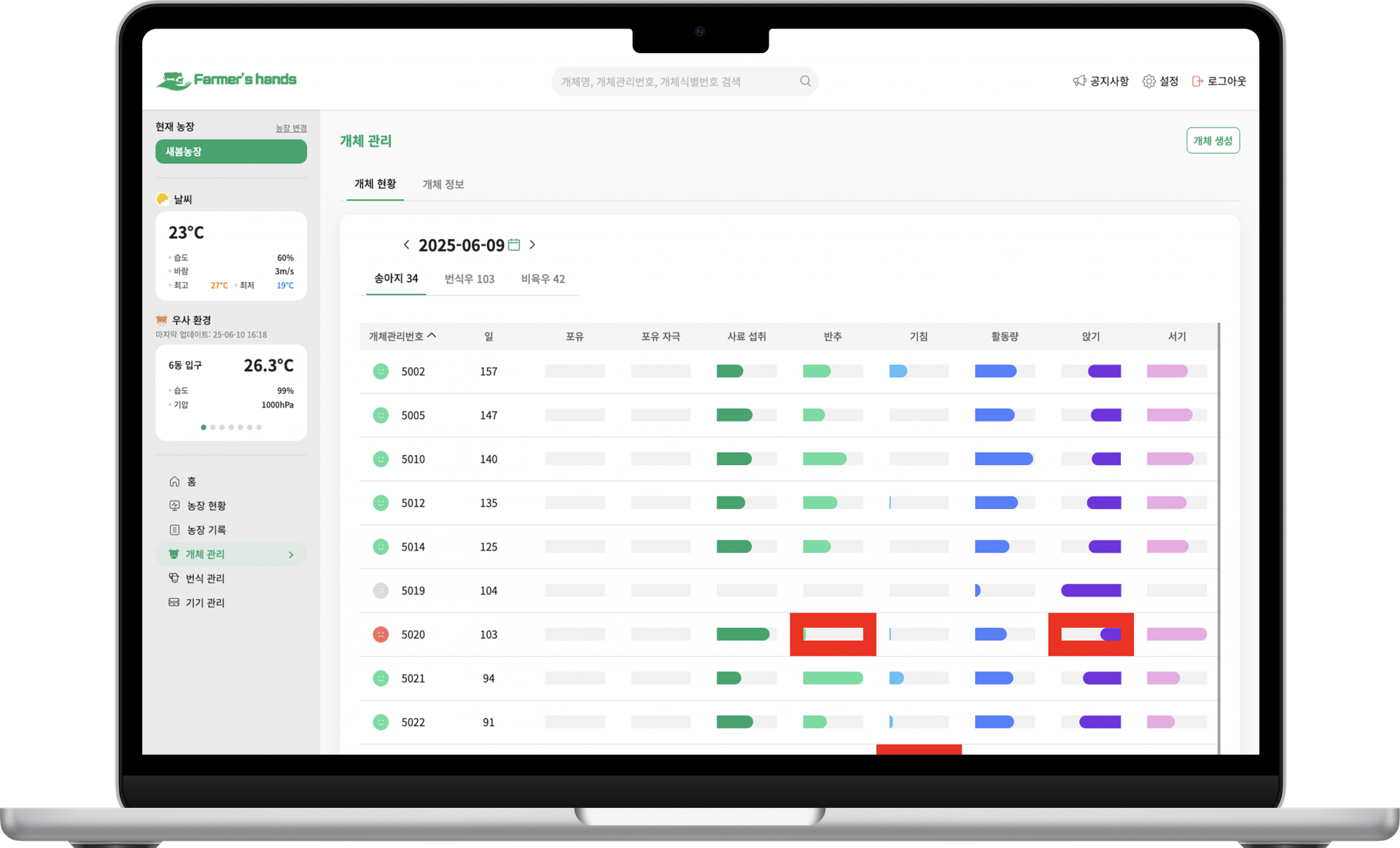Click the search input field
1400x848 pixels.
[x=685, y=81]
